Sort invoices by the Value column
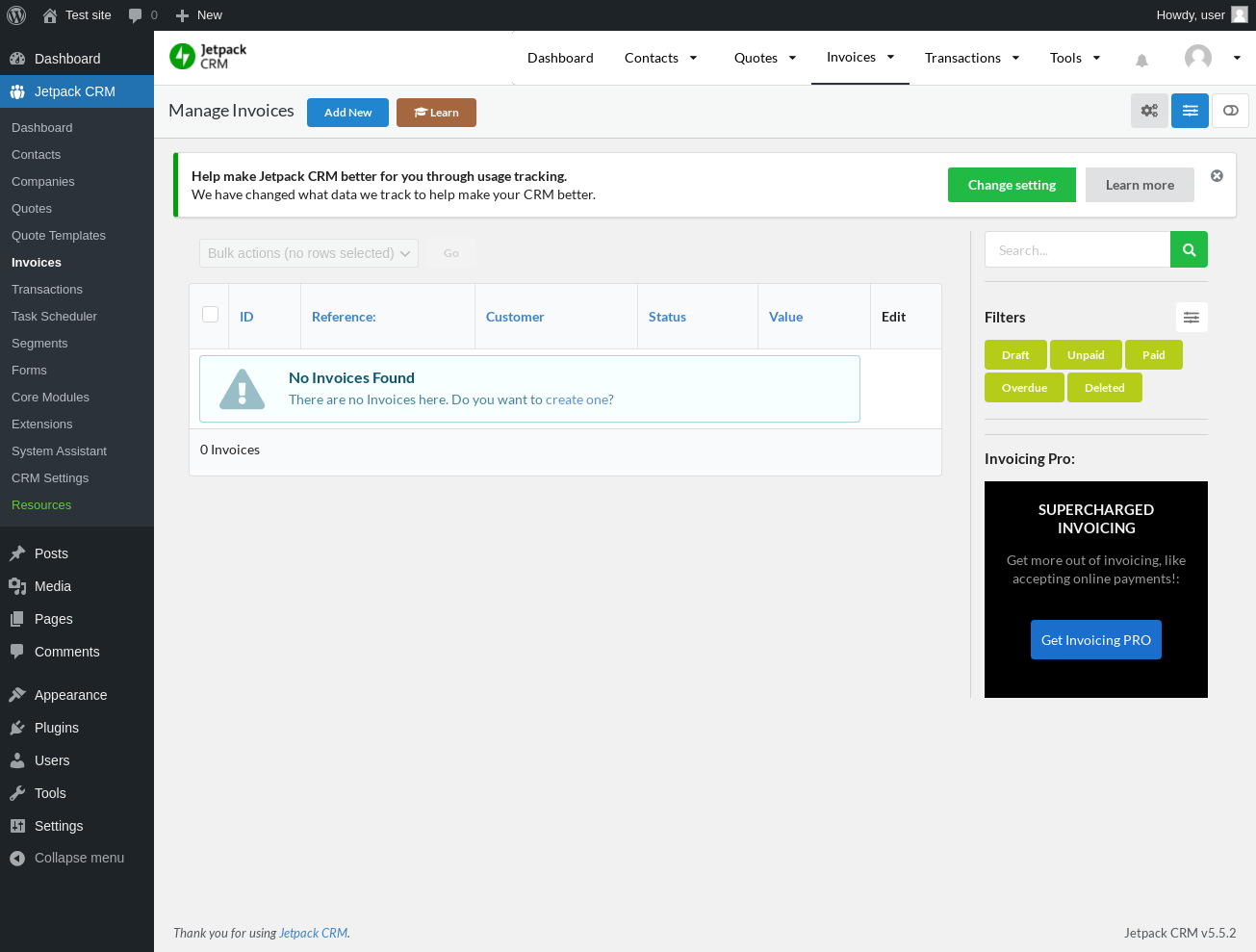 click(x=785, y=317)
